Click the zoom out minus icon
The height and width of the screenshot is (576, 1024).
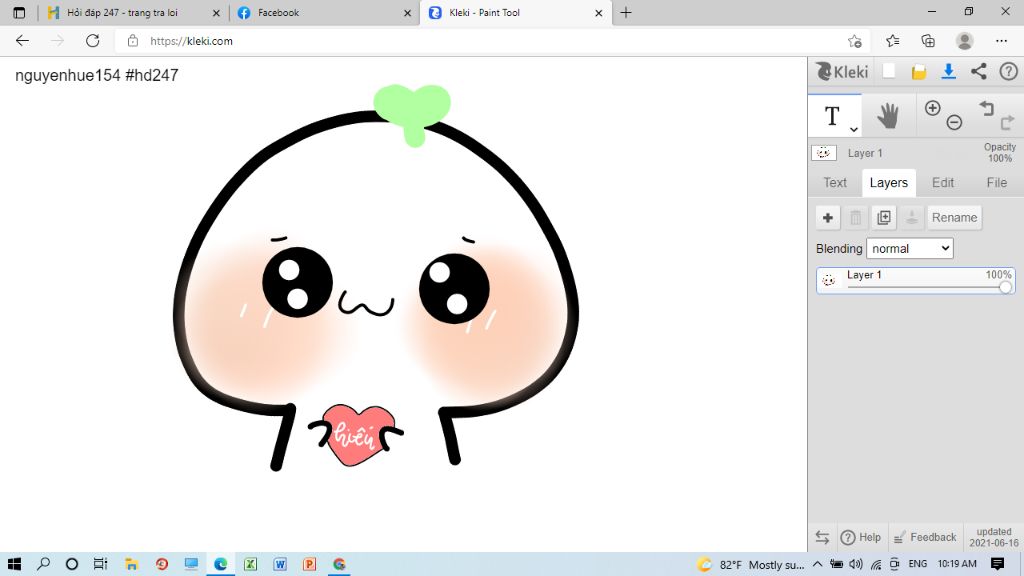pos(954,123)
